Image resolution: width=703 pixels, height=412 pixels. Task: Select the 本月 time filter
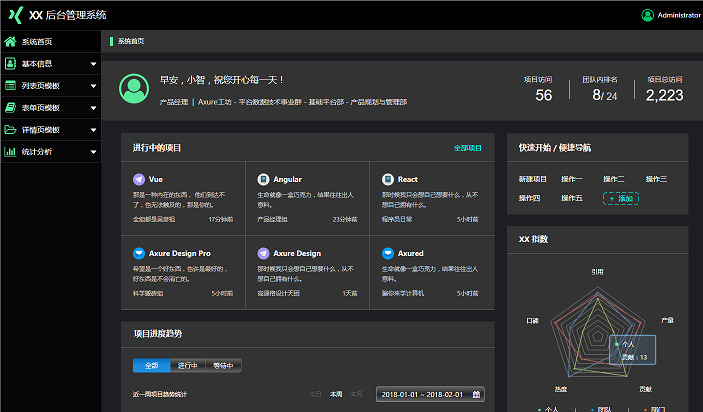356,395
